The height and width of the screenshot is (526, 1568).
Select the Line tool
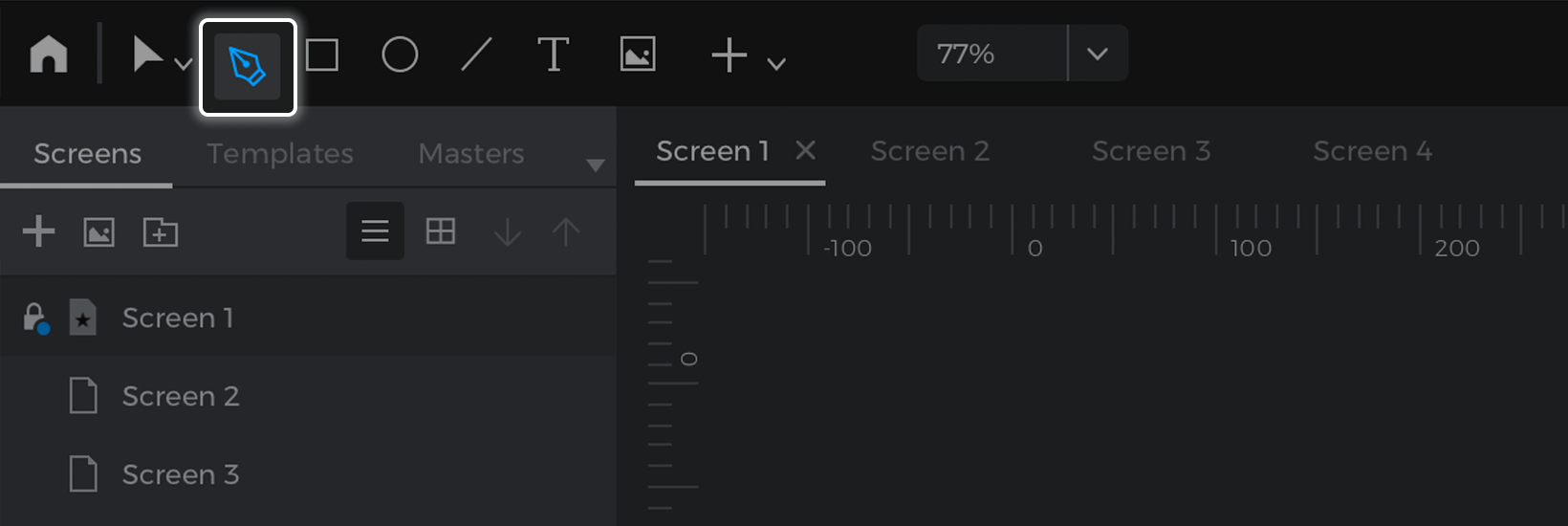tap(476, 55)
